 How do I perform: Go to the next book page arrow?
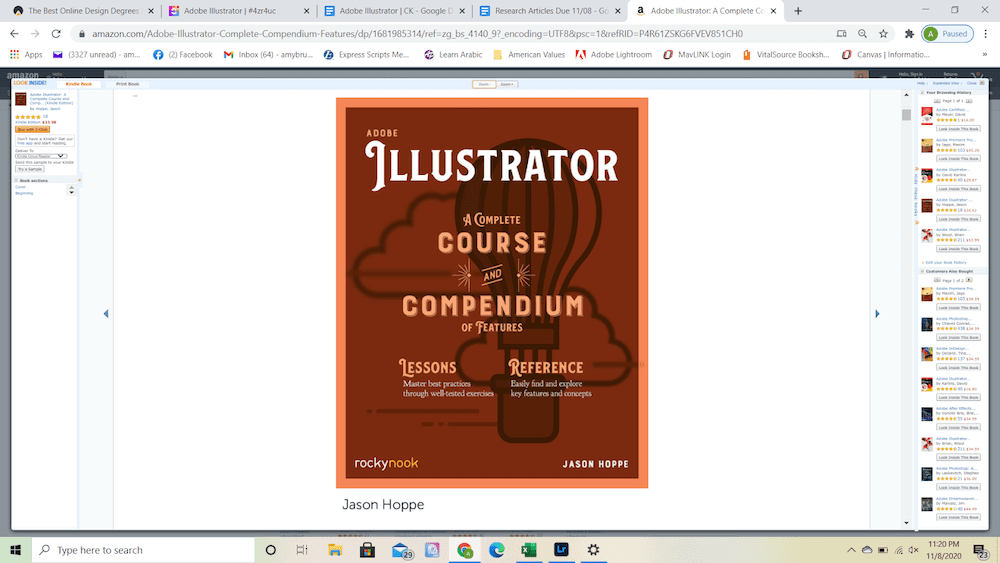[877, 314]
